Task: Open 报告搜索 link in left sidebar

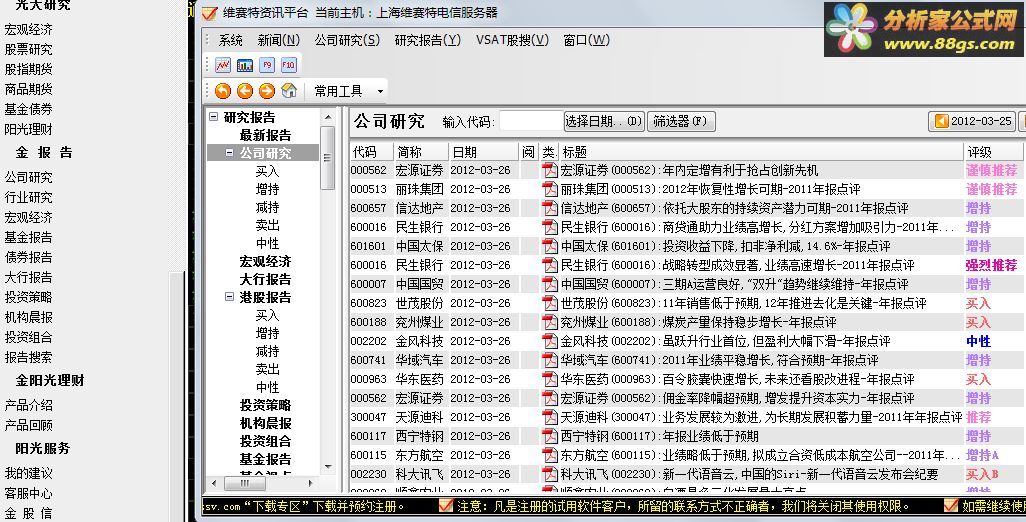Action: tap(28, 357)
